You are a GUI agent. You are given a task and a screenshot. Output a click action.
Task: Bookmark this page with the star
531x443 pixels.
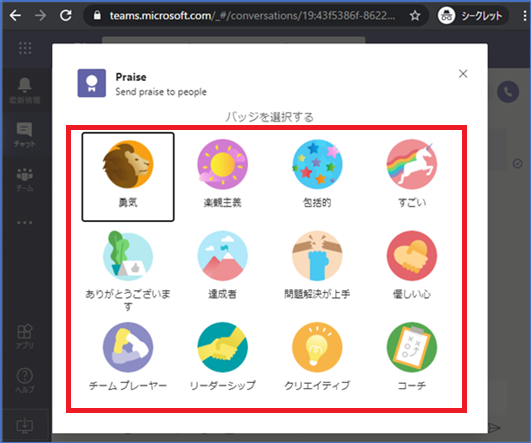tap(415, 16)
